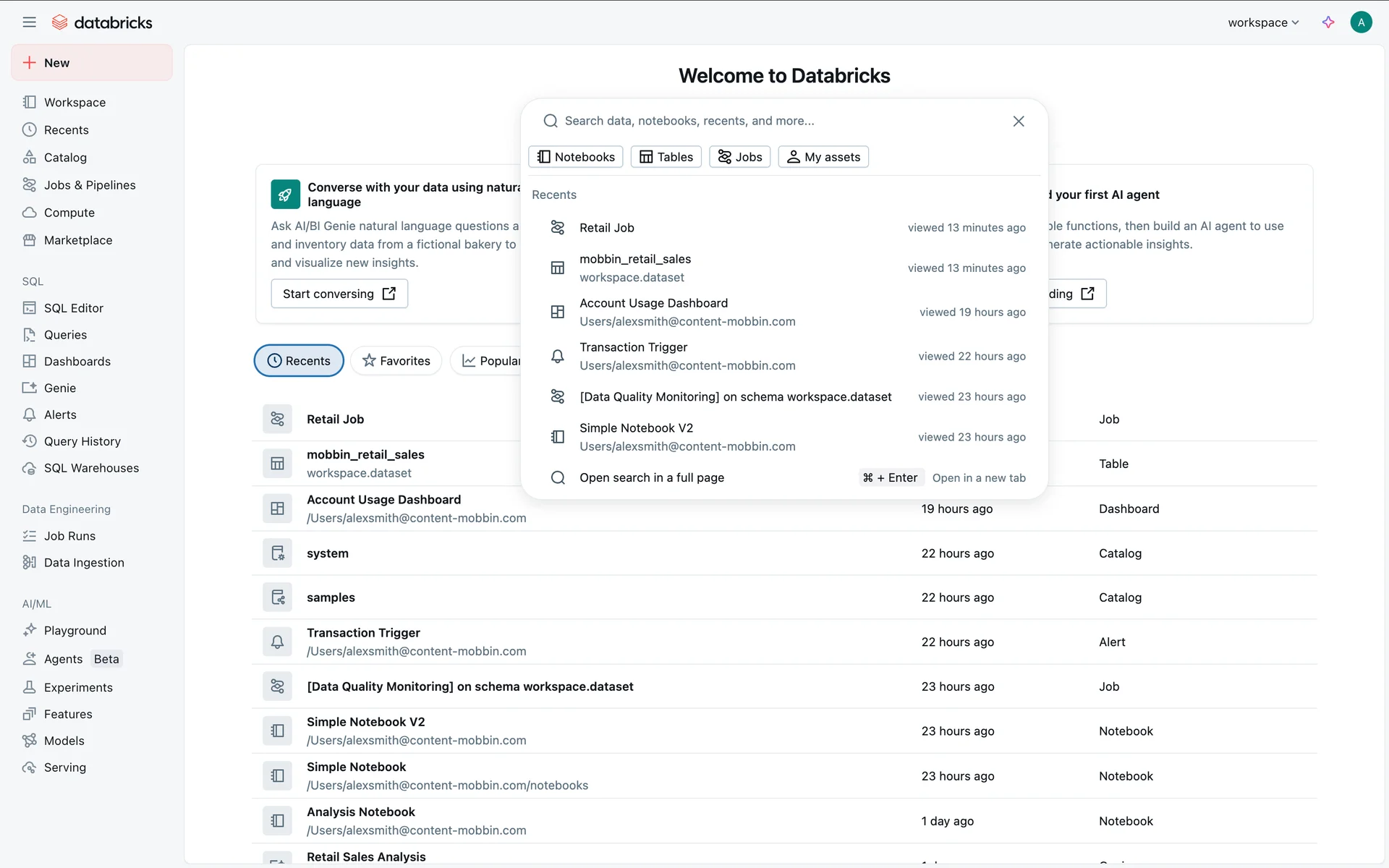Click the user avatar icon

(1361, 22)
